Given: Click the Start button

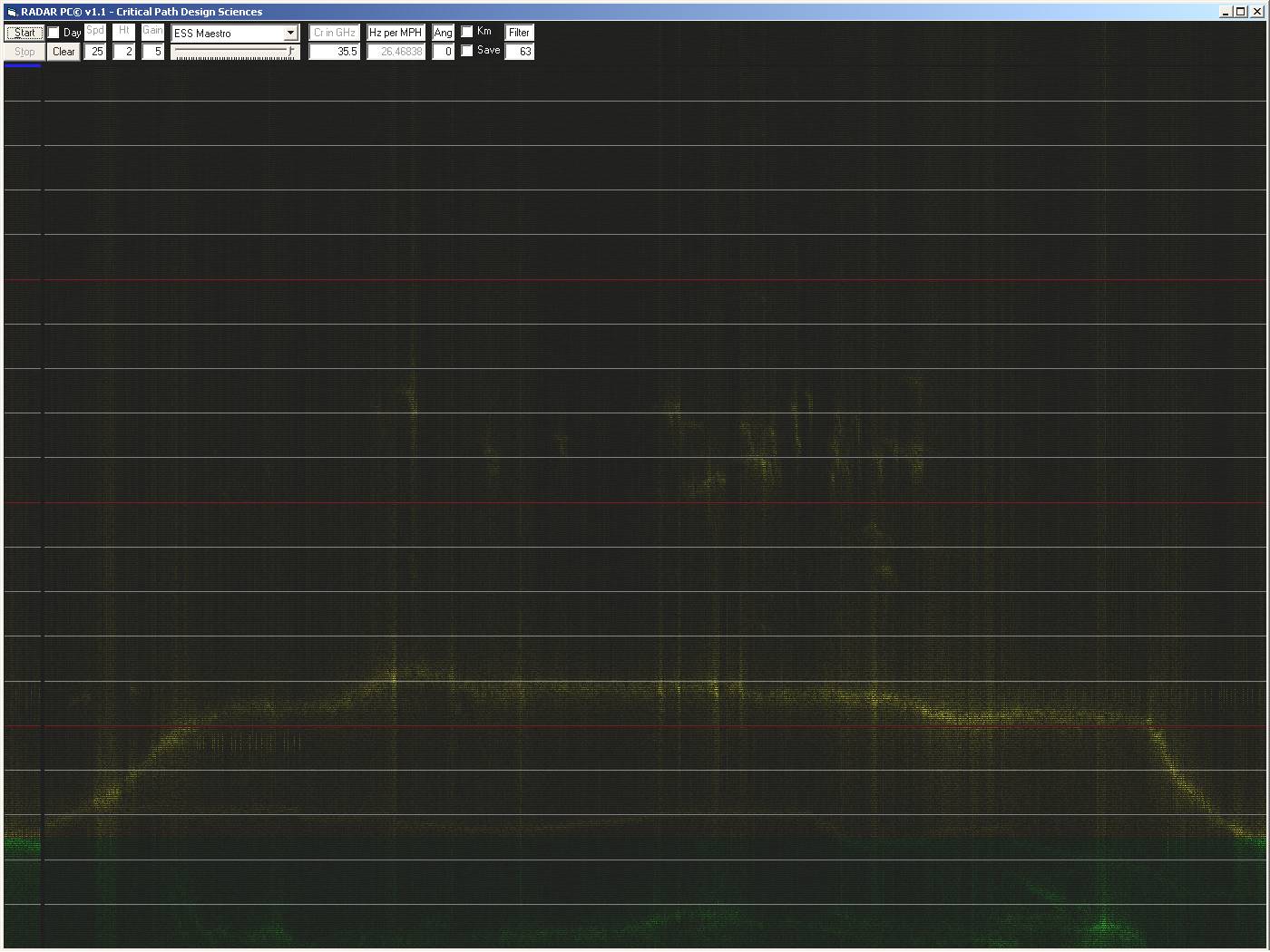Looking at the screenshot, I should 24,33.
